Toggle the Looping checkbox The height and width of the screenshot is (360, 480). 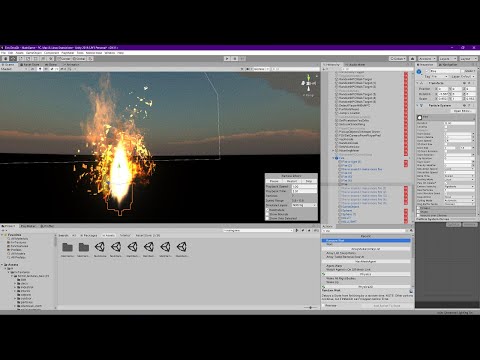pyautogui.click(x=446, y=127)
